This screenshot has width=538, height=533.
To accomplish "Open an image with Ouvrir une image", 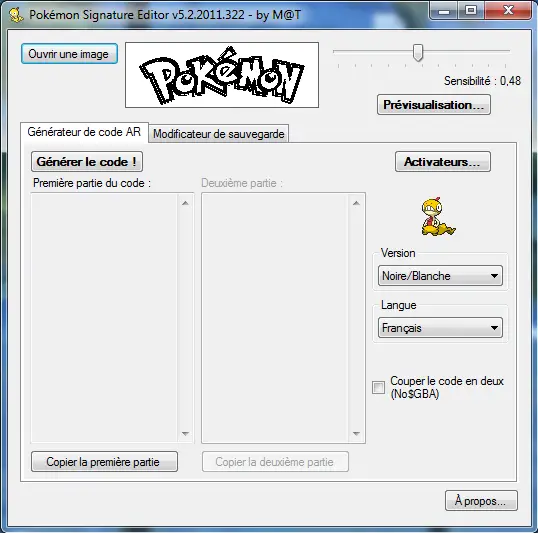I will click(69, 54).
